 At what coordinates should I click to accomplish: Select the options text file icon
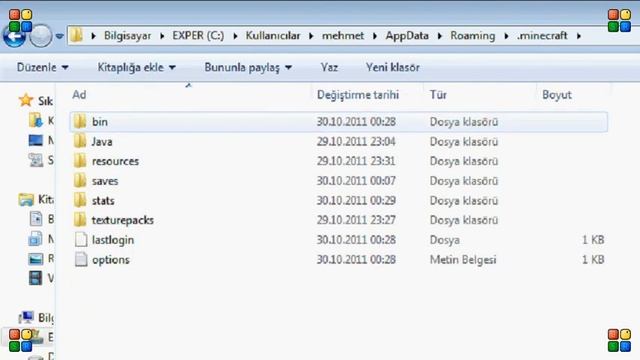tap(81, 259)
